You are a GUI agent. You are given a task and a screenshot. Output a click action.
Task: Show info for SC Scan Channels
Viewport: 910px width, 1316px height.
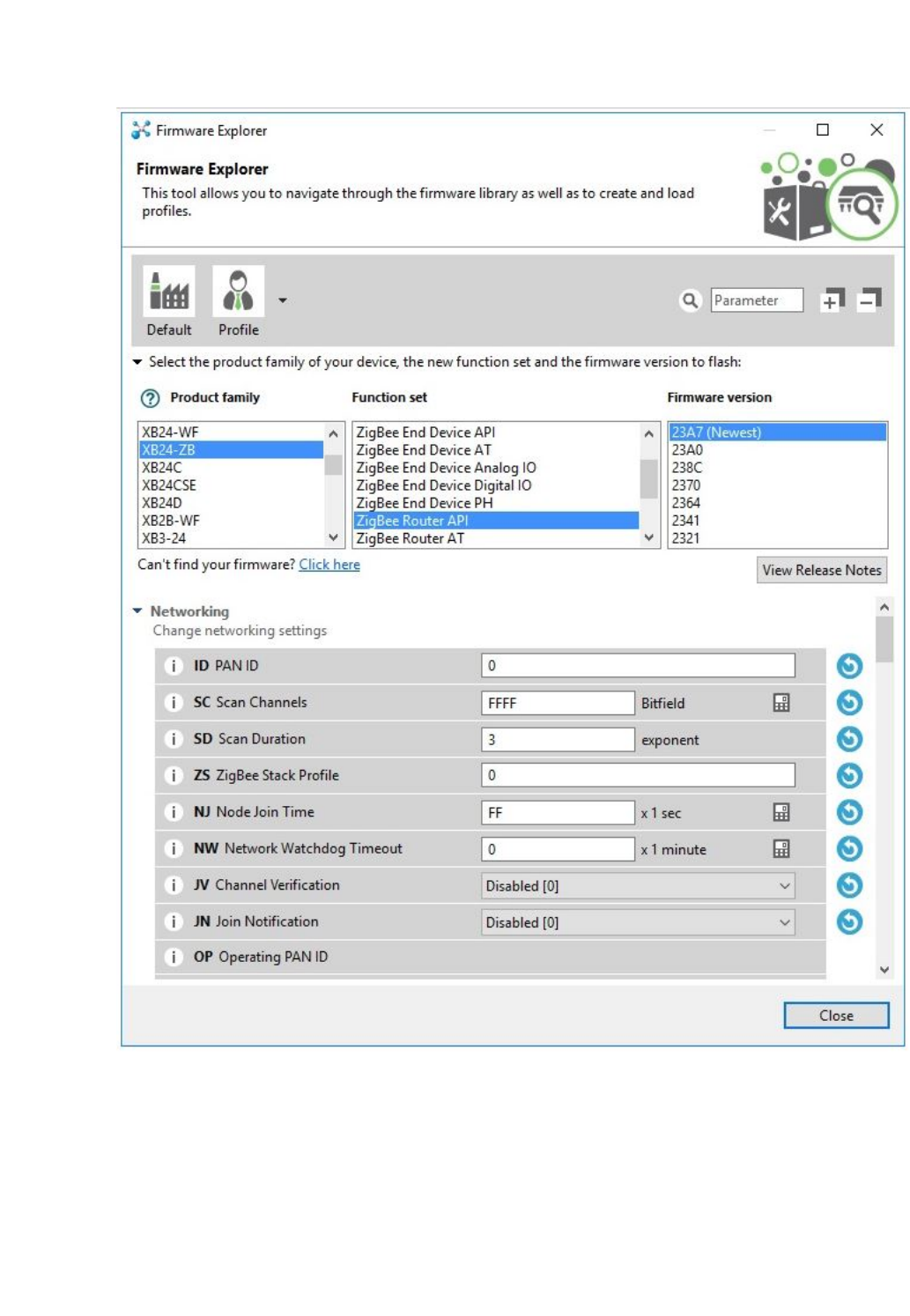[x=174, y=702]
